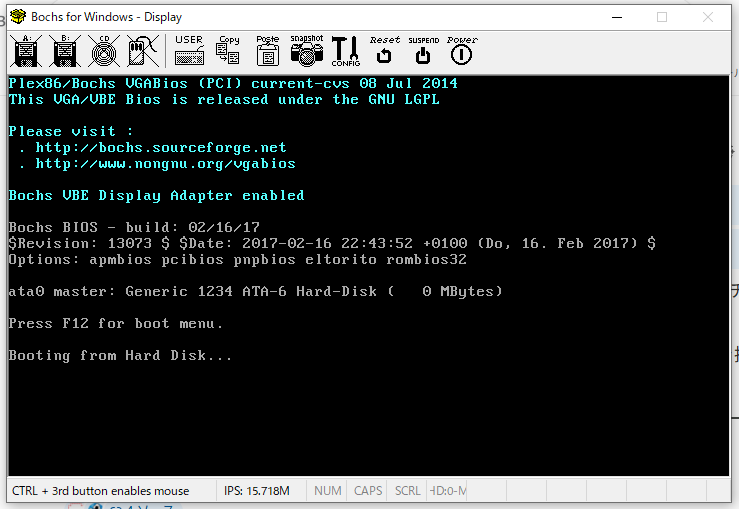
Task: Click the Paste clipboard icon
Action: pyautogui.click(x=268, y=50)
